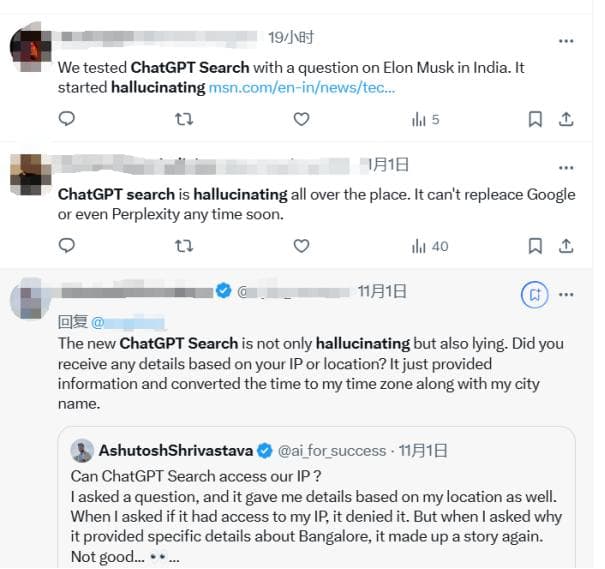Retweet the Elon Musk India tweet
The image size is (605, 569).
(184, 119)
